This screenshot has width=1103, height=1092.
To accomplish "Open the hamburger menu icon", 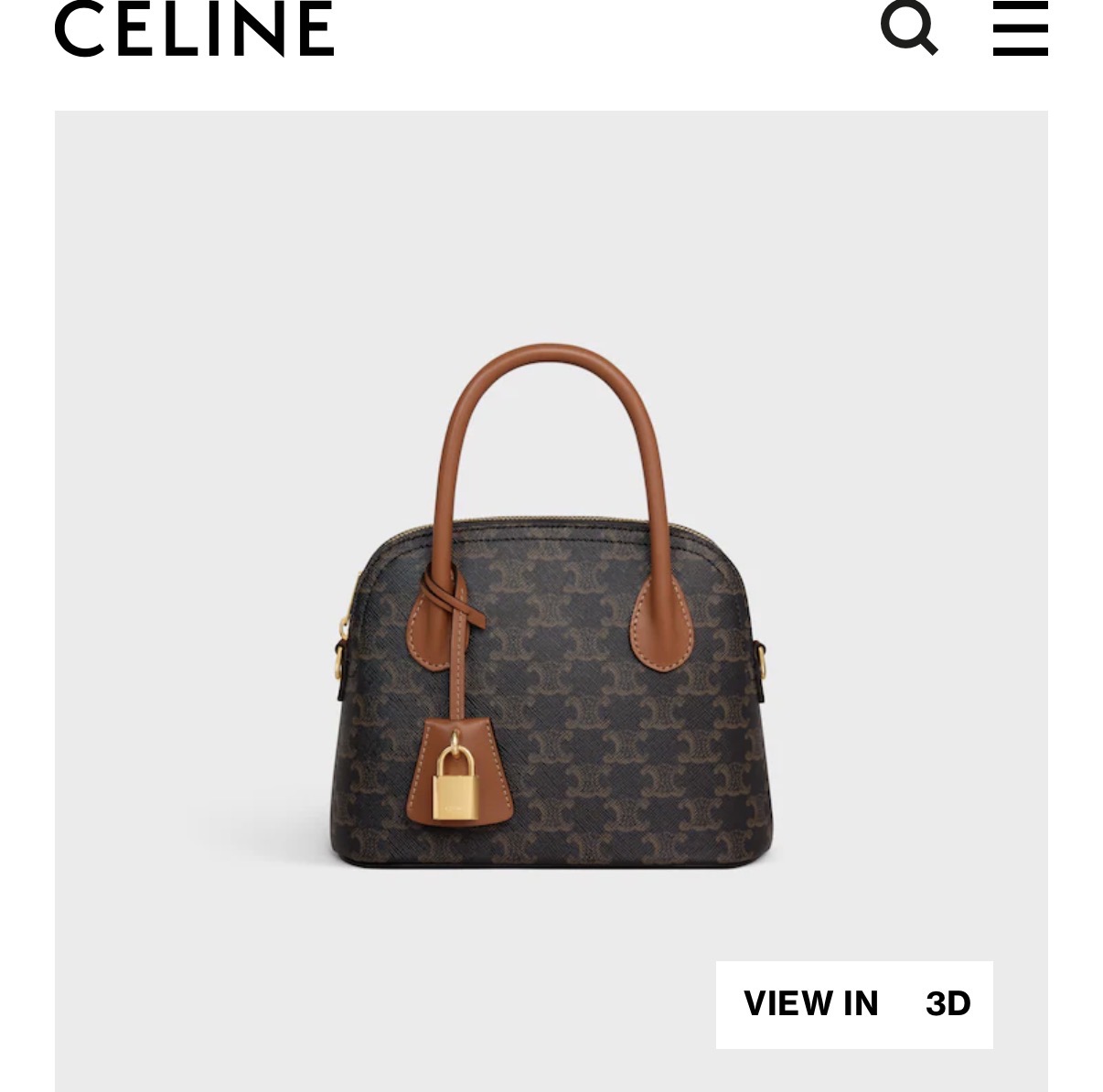I will [1021, 28].
